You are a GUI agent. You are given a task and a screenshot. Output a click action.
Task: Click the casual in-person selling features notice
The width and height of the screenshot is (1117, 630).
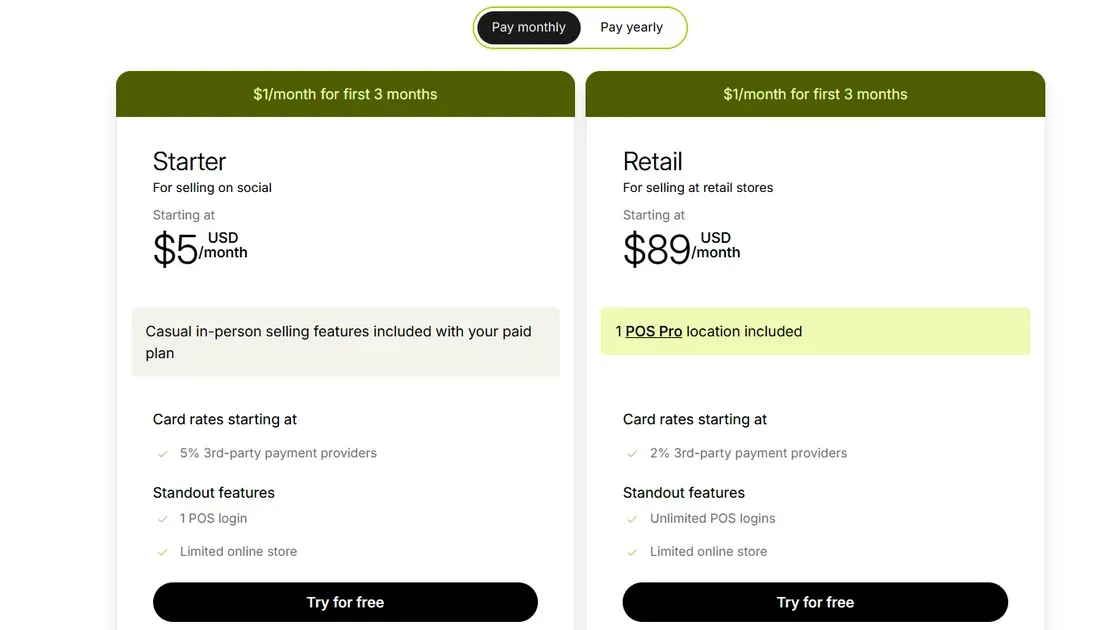[345, 342]
